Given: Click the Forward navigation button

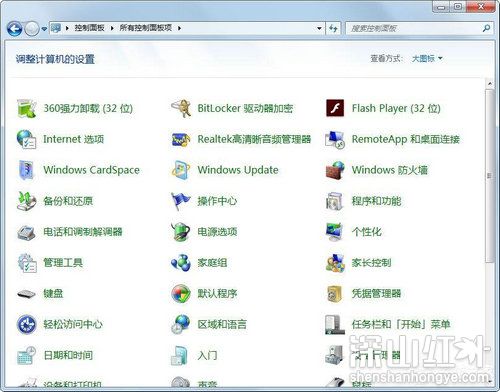Looking at the screenshot, I should click(32, 29).
